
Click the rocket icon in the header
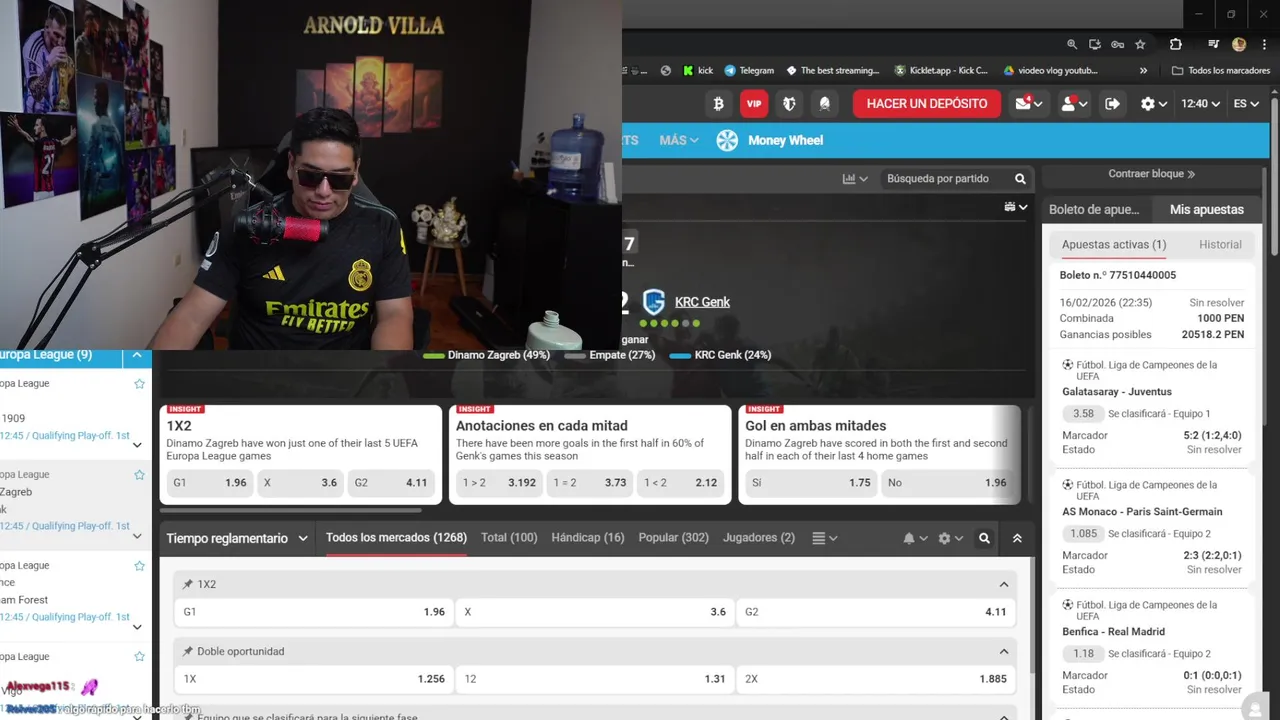[x=825, y=103]
